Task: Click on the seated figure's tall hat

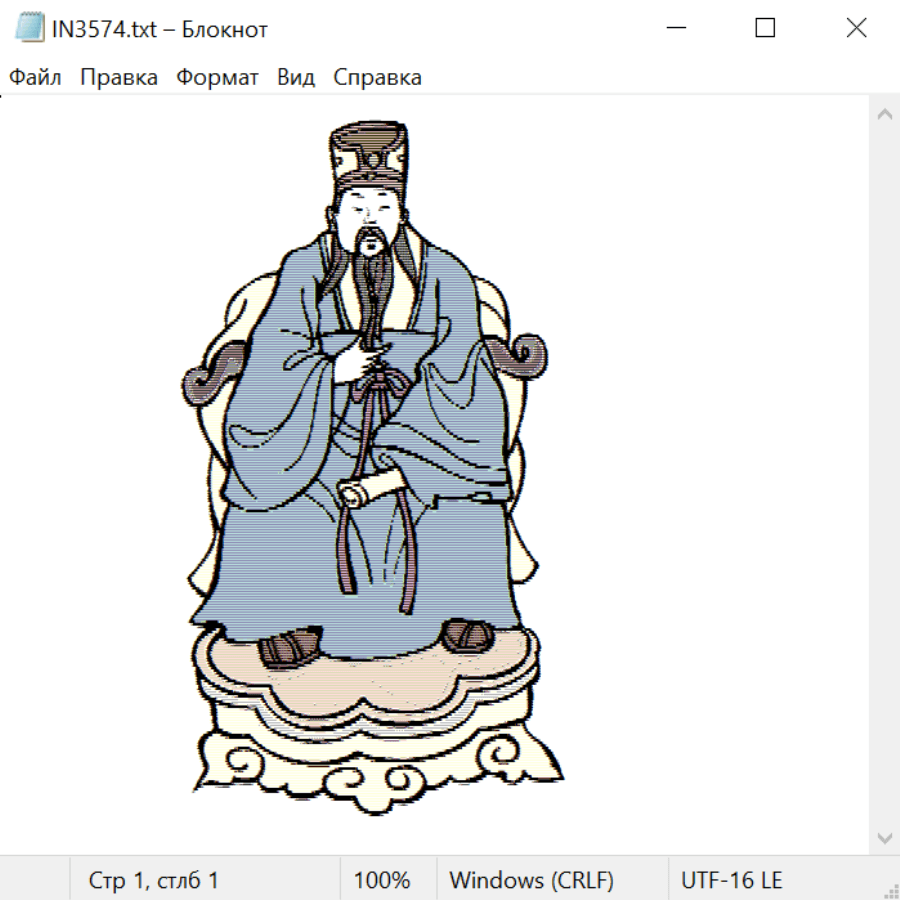Action: click(x=369, y=153)
